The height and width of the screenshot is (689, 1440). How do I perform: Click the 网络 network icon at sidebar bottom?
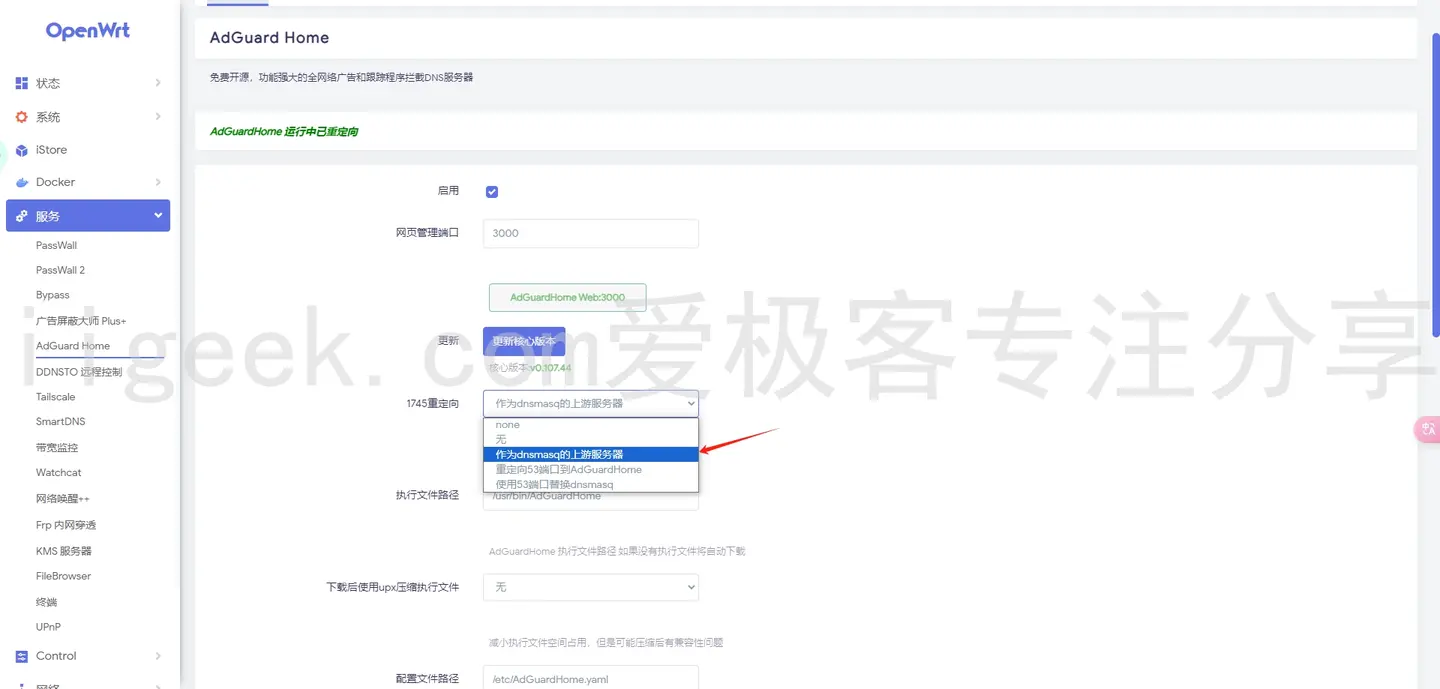[x=22, y=685]
